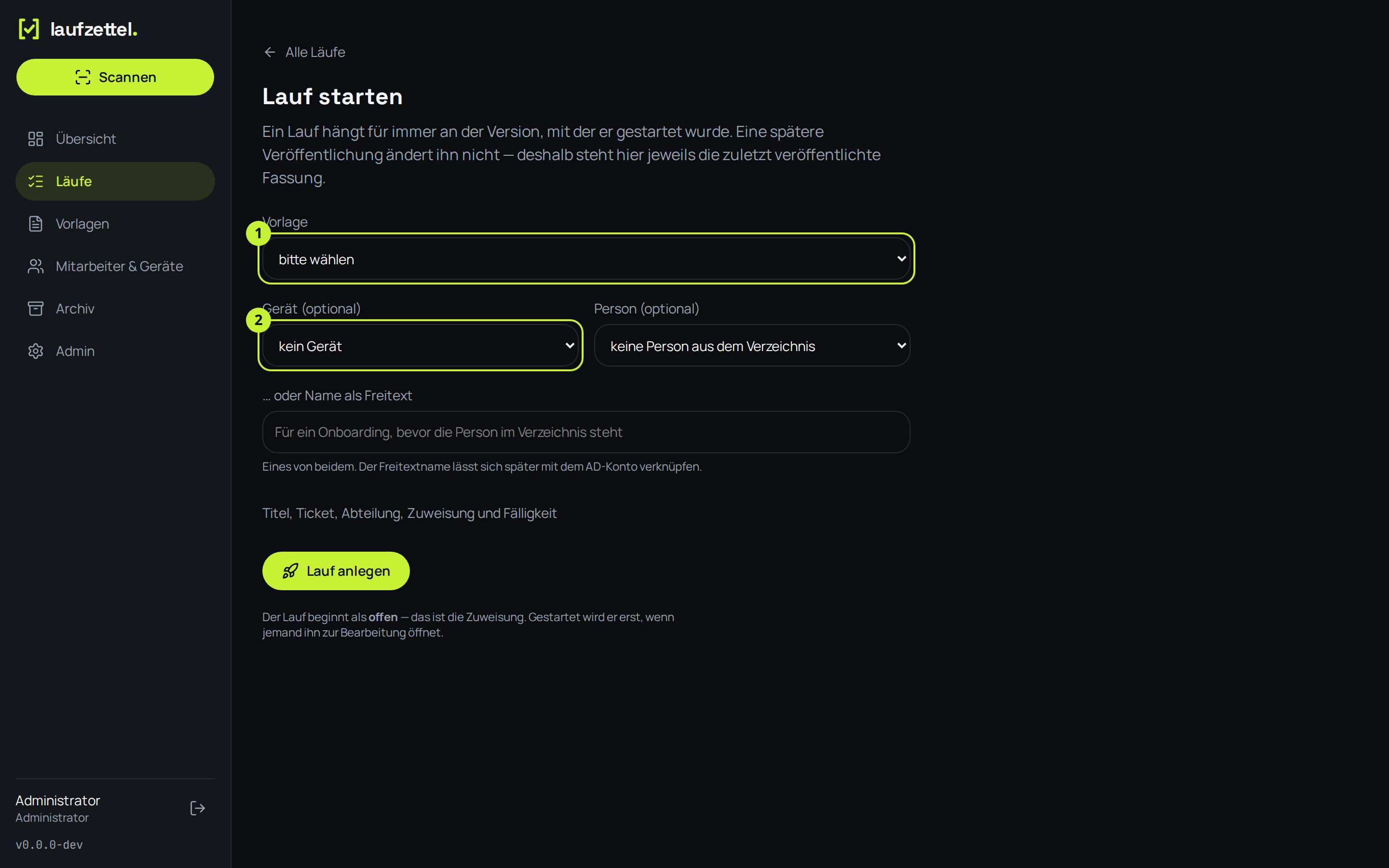Click the Mitarbeiter & Geräte people icon
This screenshot has width=1389, height=868.
[x=36, y=266]
